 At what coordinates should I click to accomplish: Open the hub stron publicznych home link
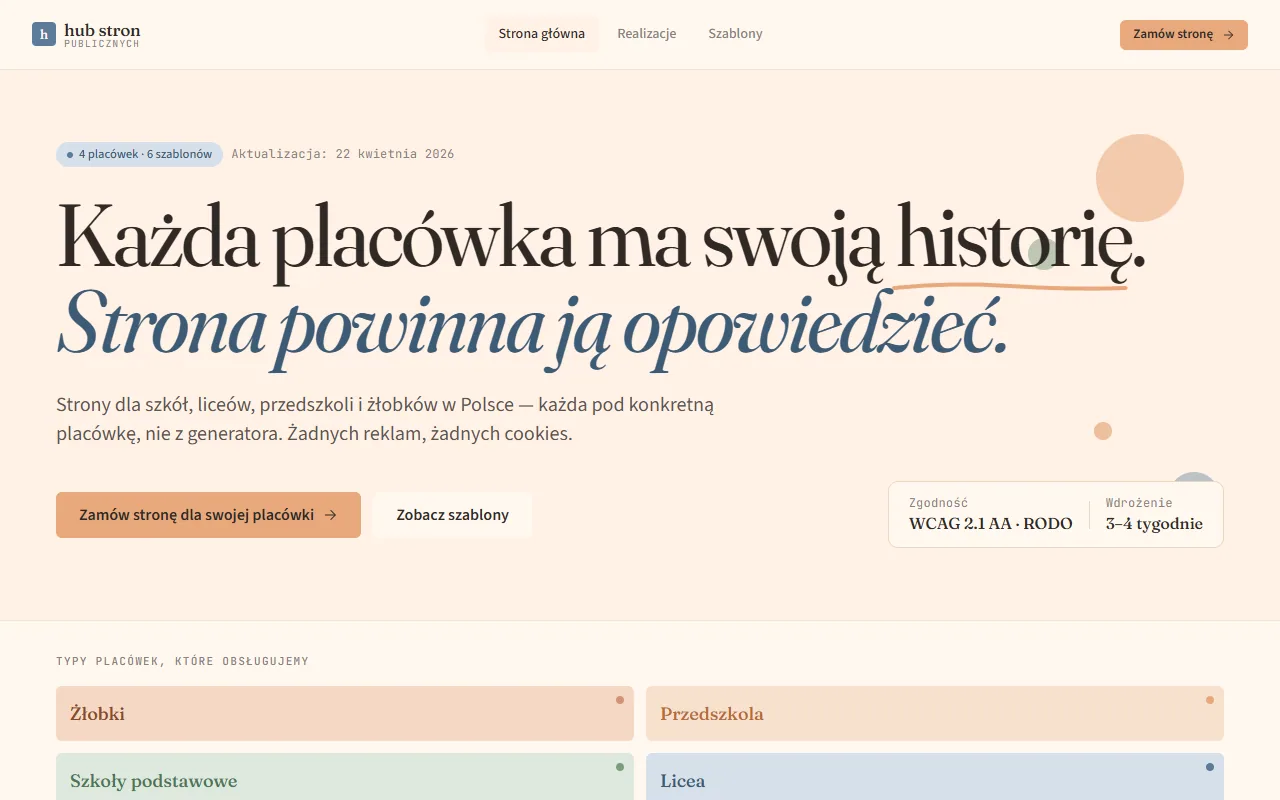coord(86,35)
